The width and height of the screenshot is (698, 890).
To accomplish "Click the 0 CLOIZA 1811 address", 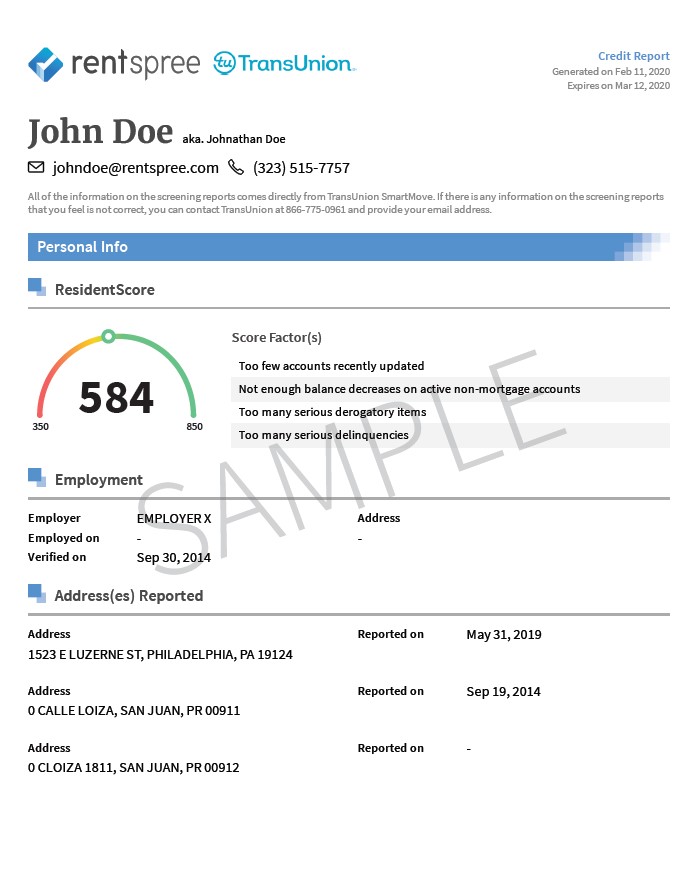I will click(133, 767).
